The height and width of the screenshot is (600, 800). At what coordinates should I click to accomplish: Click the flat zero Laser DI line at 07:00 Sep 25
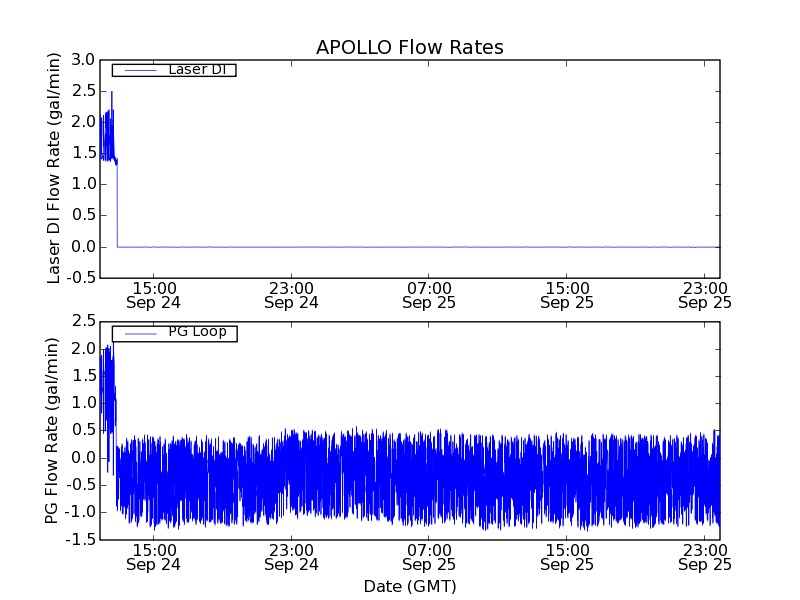[x=429, y=247]
